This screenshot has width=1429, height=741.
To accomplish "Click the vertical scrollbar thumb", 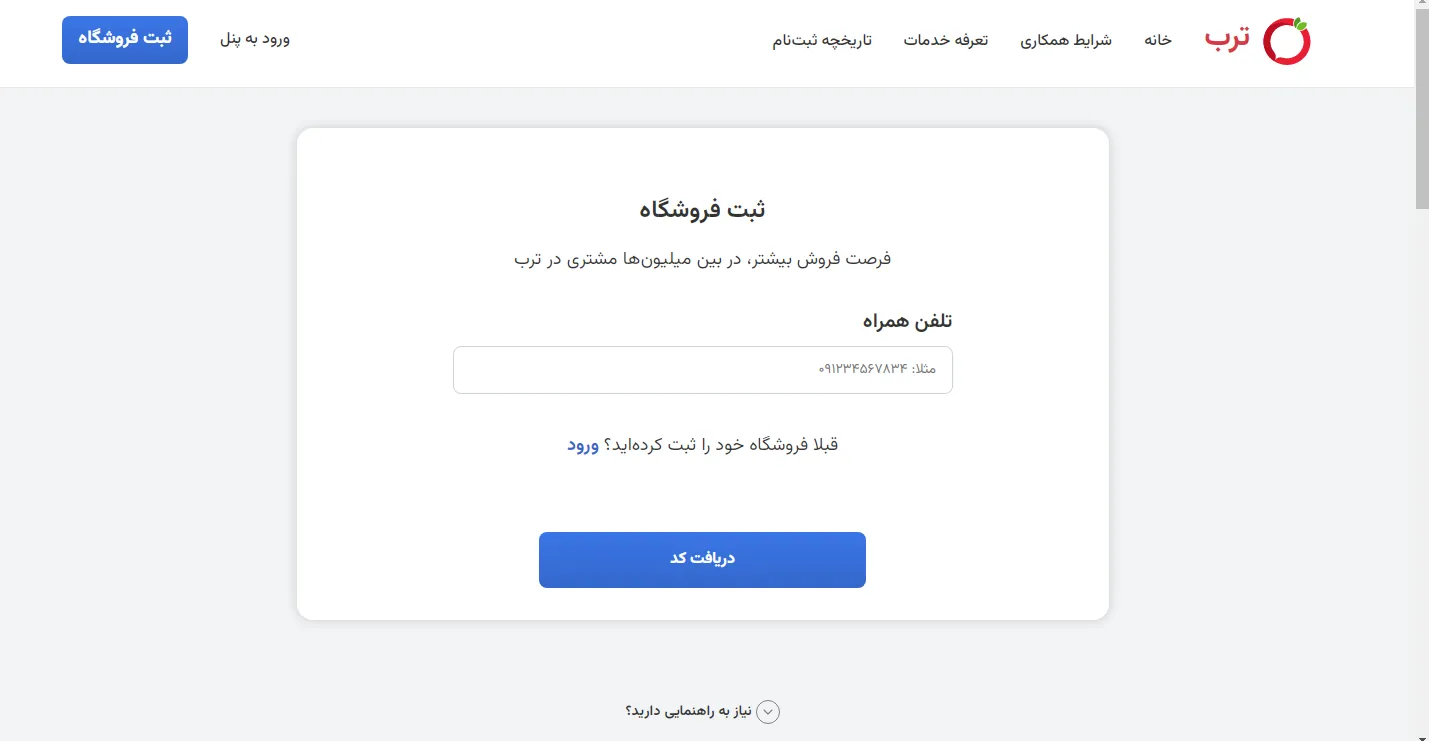I will pos(1421,110).
